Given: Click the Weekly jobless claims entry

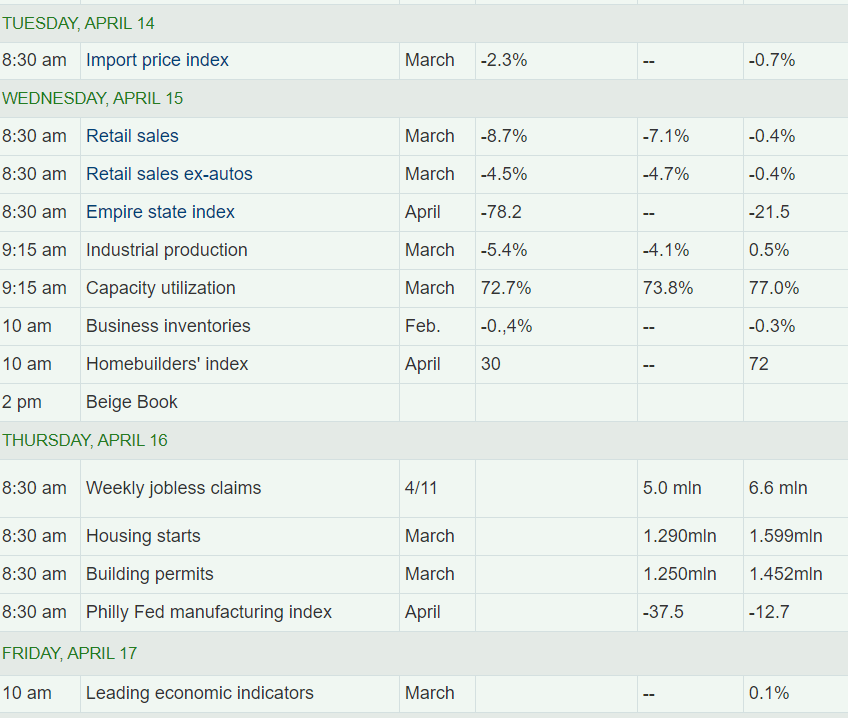Looking at the screenshot, I should [173, 488].
